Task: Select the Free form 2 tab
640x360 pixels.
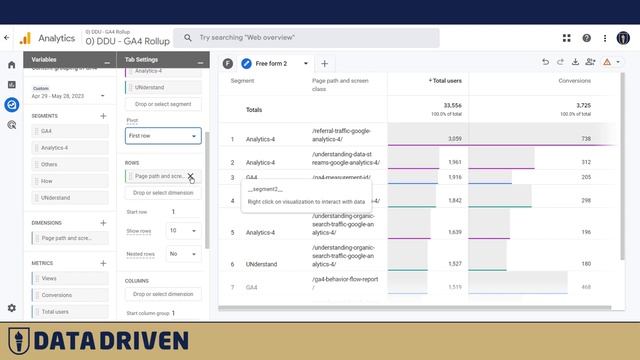Action: [271, 64]
